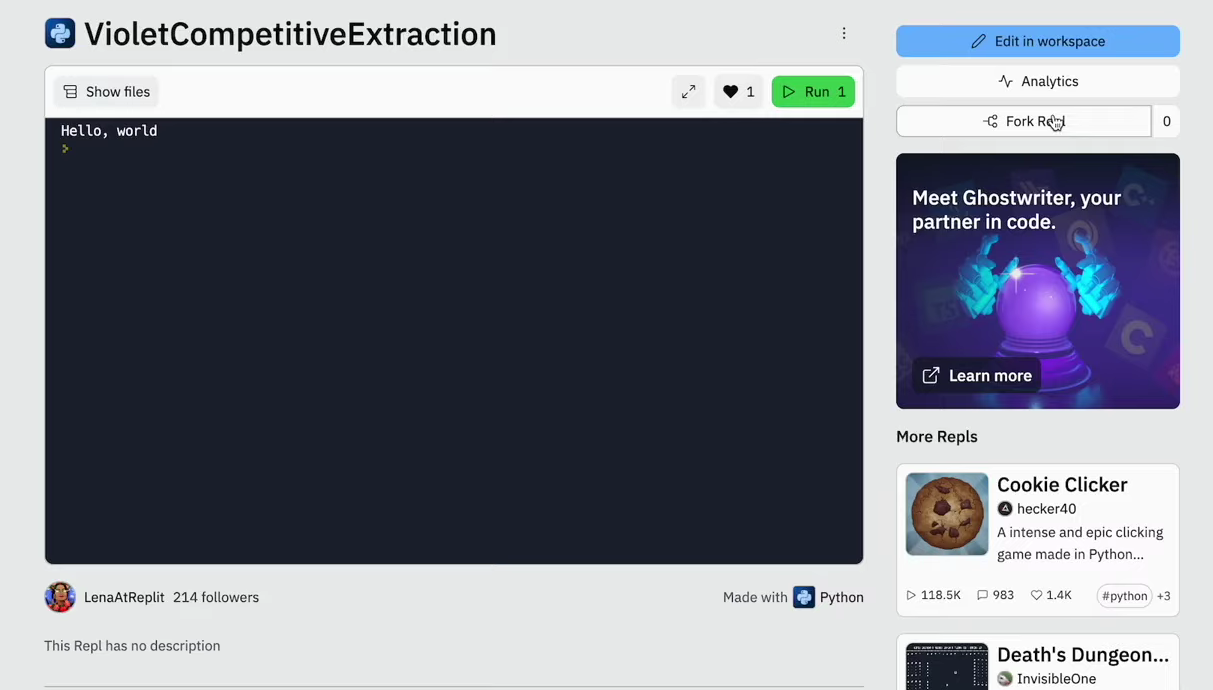
Task: Show files panel
Action: point(106,92)
